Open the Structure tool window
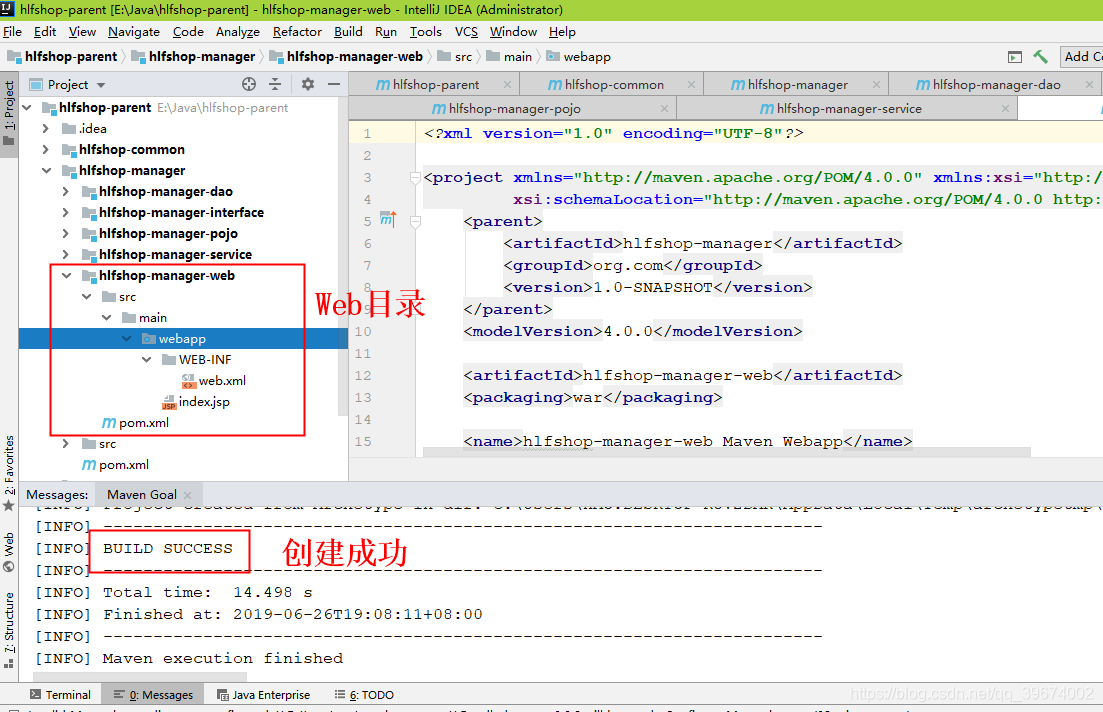Viewport: 1103px width, 712px height. click(9, 629)
